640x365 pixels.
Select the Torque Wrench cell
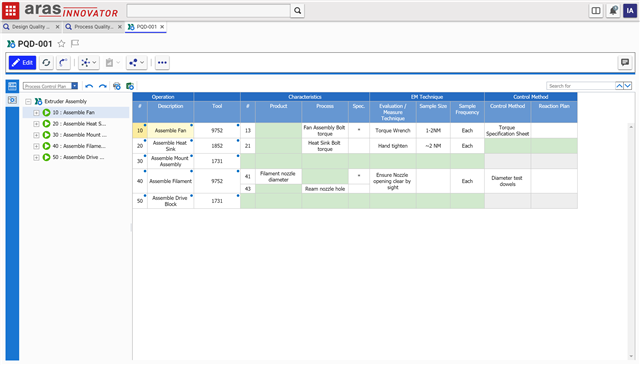(x=393, y=131)
